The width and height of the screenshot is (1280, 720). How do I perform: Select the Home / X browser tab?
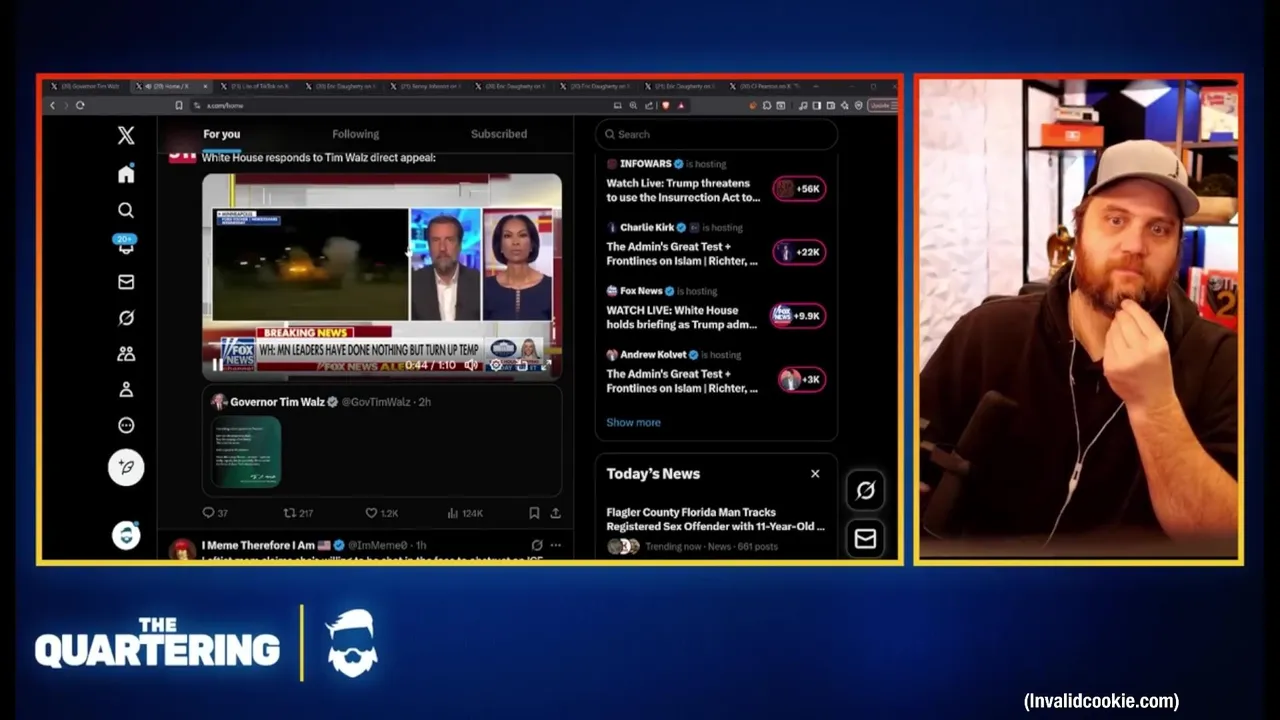[172, 86]
